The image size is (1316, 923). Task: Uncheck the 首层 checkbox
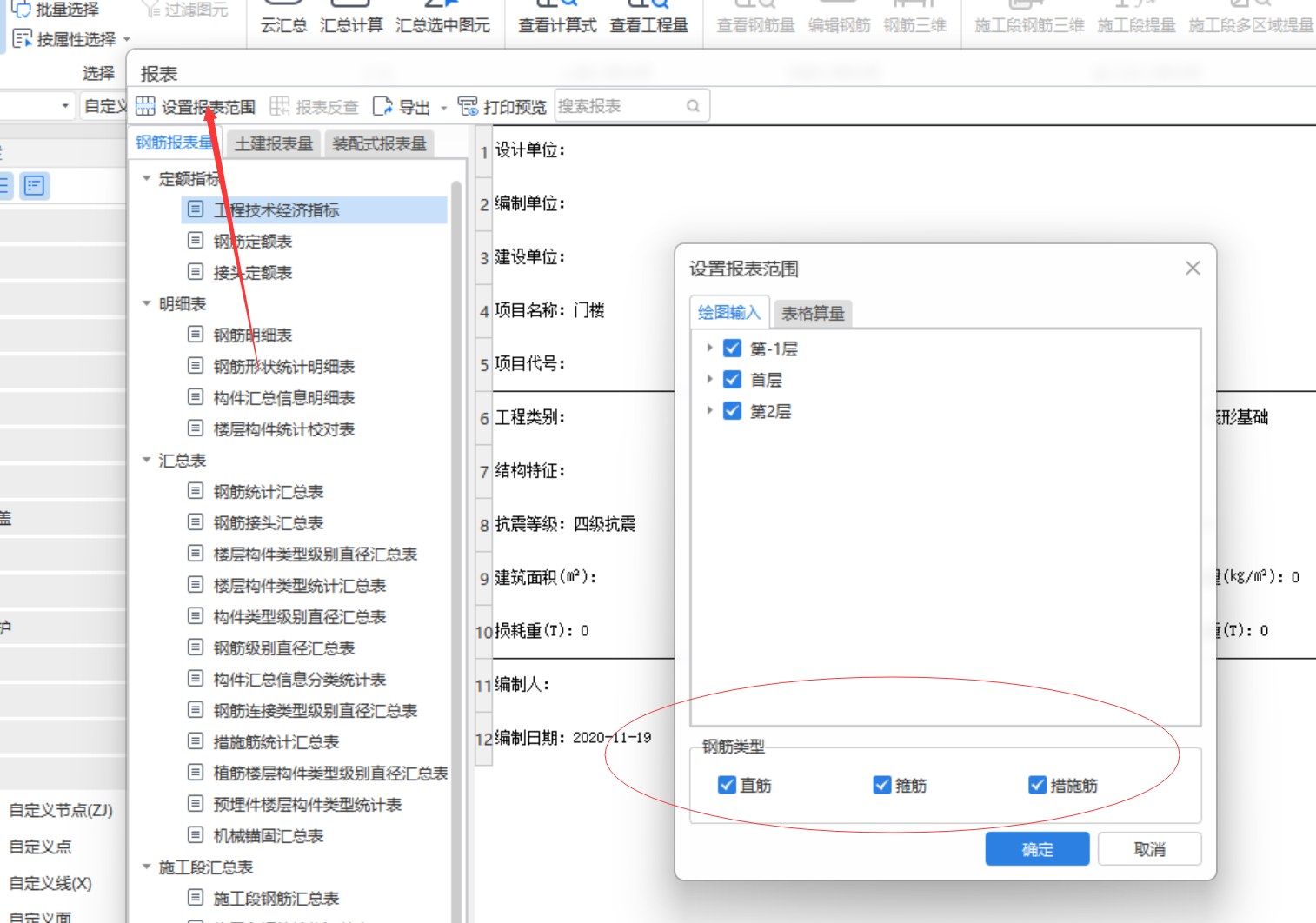coord(733,380)
